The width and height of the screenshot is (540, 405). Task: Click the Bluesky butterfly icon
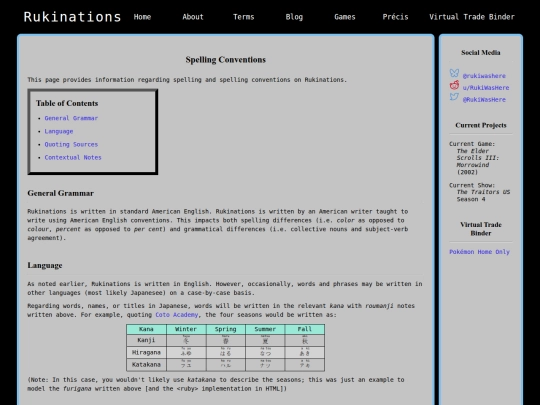[x=454, y=73]
